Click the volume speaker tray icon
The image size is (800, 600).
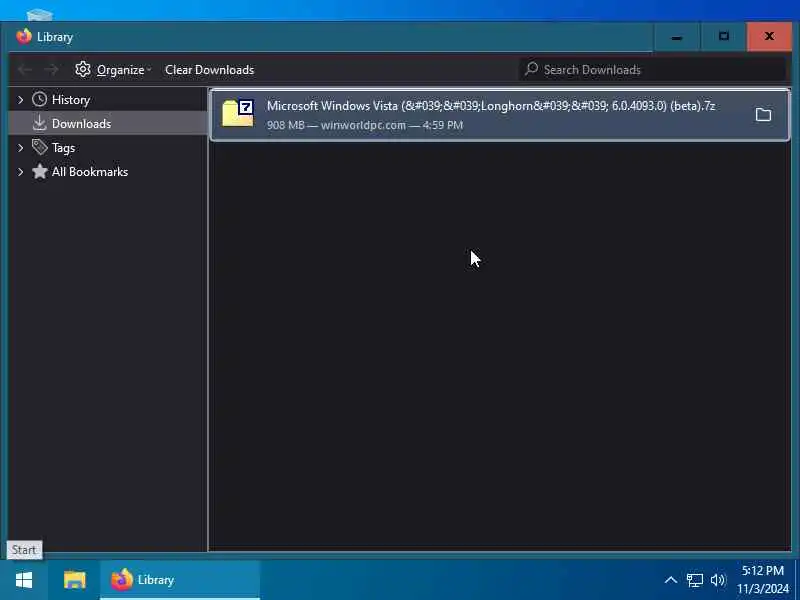pyautogui.click(x=718, y=580)
